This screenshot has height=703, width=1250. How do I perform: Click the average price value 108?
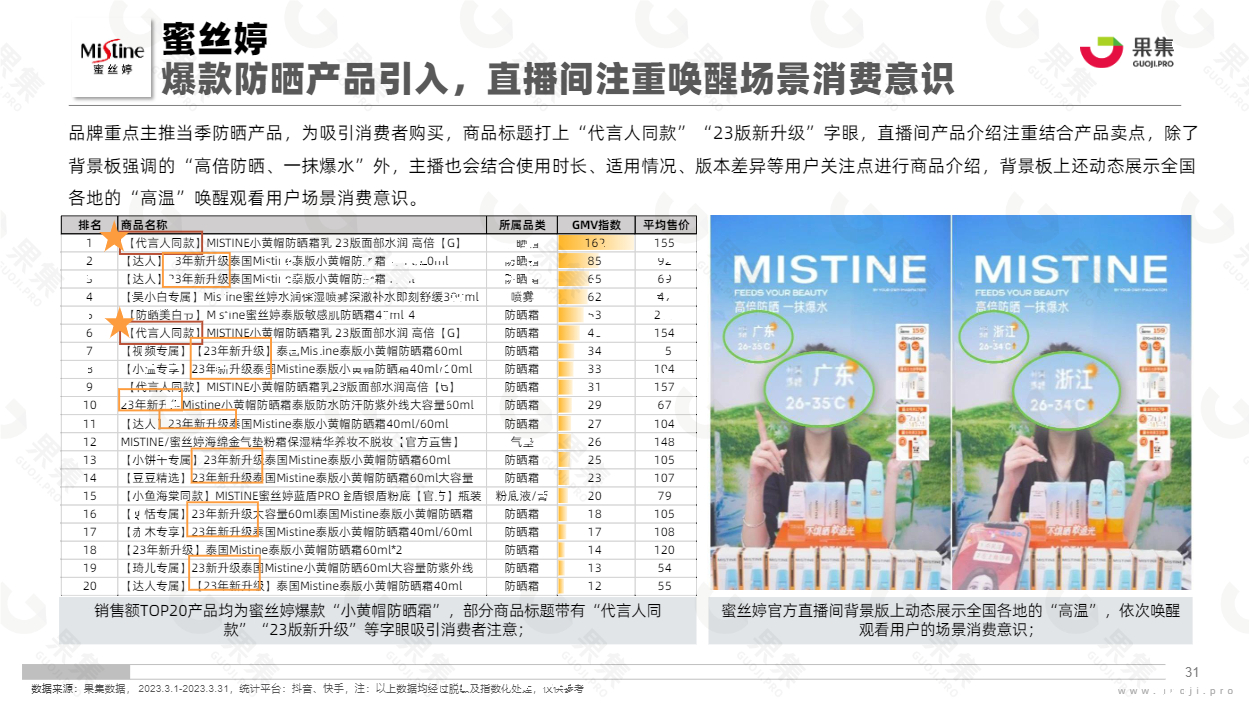click(665, 531)
